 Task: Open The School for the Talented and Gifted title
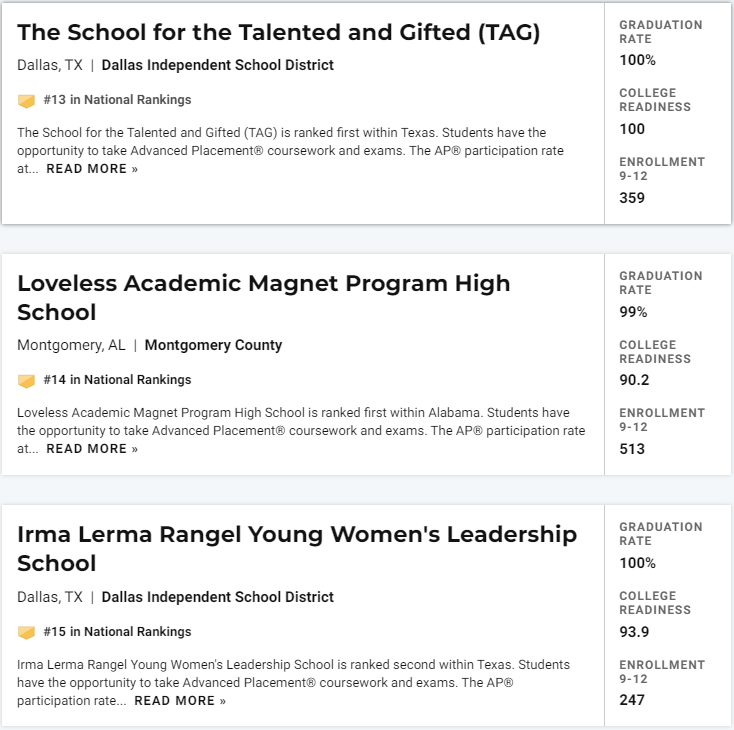(279, 32)
